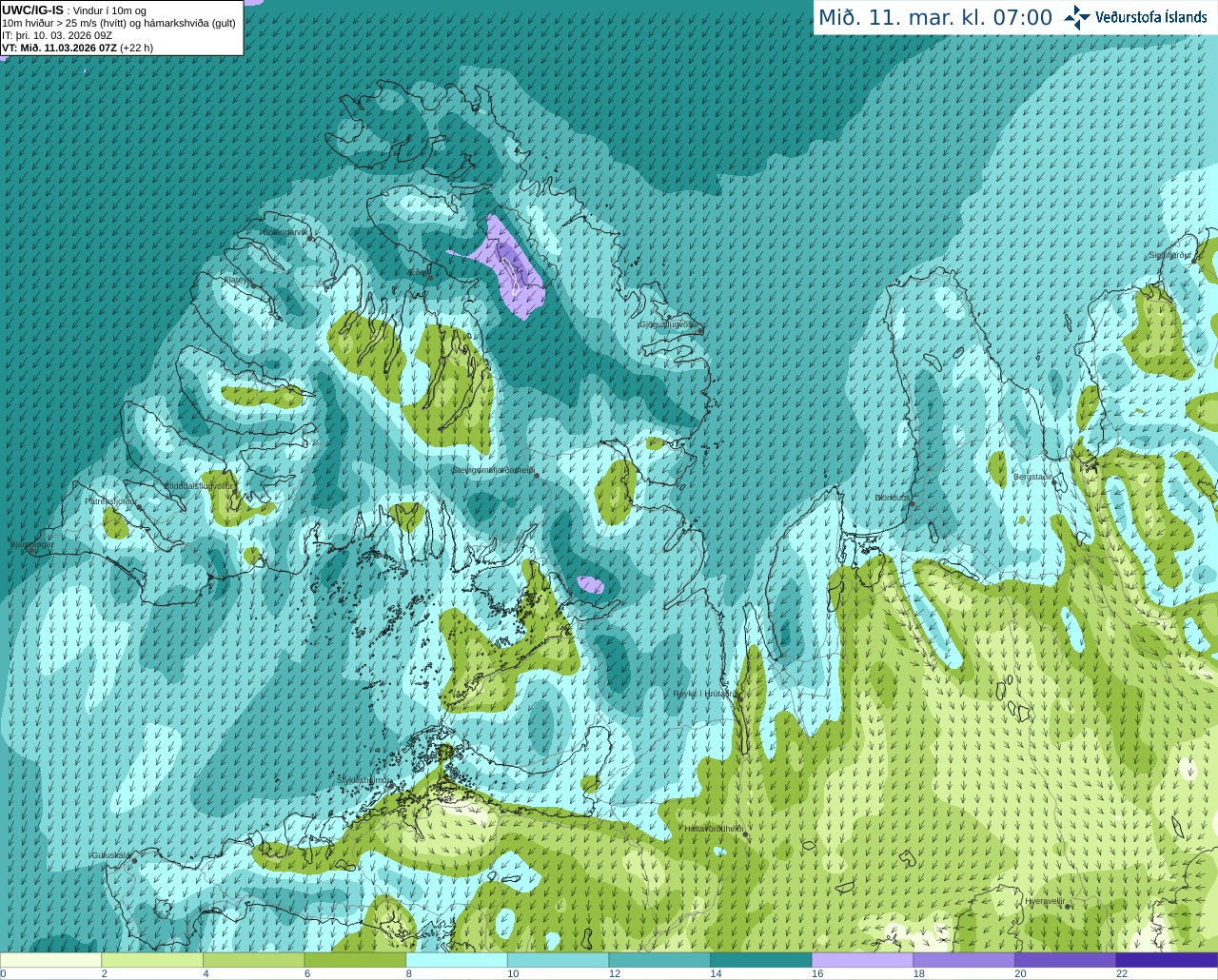Click the 14–16 m/s dark teal legend swatch
The width and height of the screenshot is (1218, 980).
[x=761, y=960]
